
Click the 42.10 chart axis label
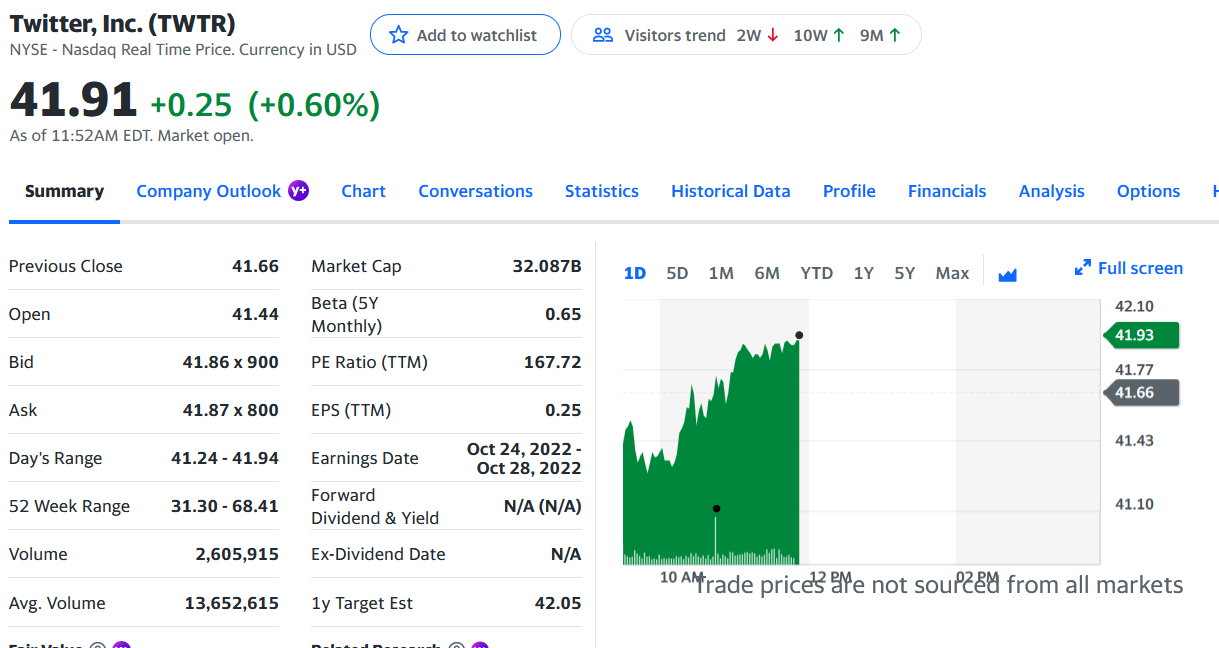tap(1134, 306)
